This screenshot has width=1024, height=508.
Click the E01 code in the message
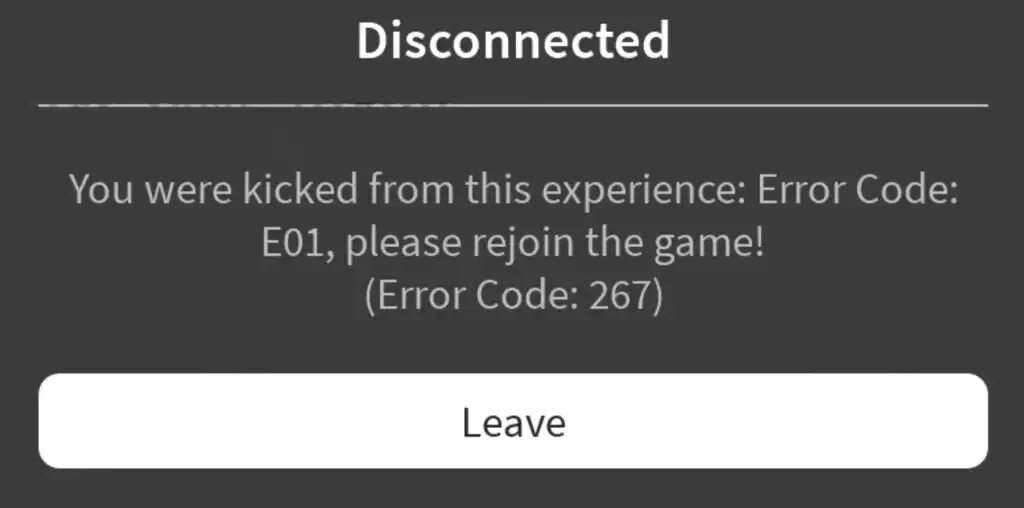[x=298, y=243]
